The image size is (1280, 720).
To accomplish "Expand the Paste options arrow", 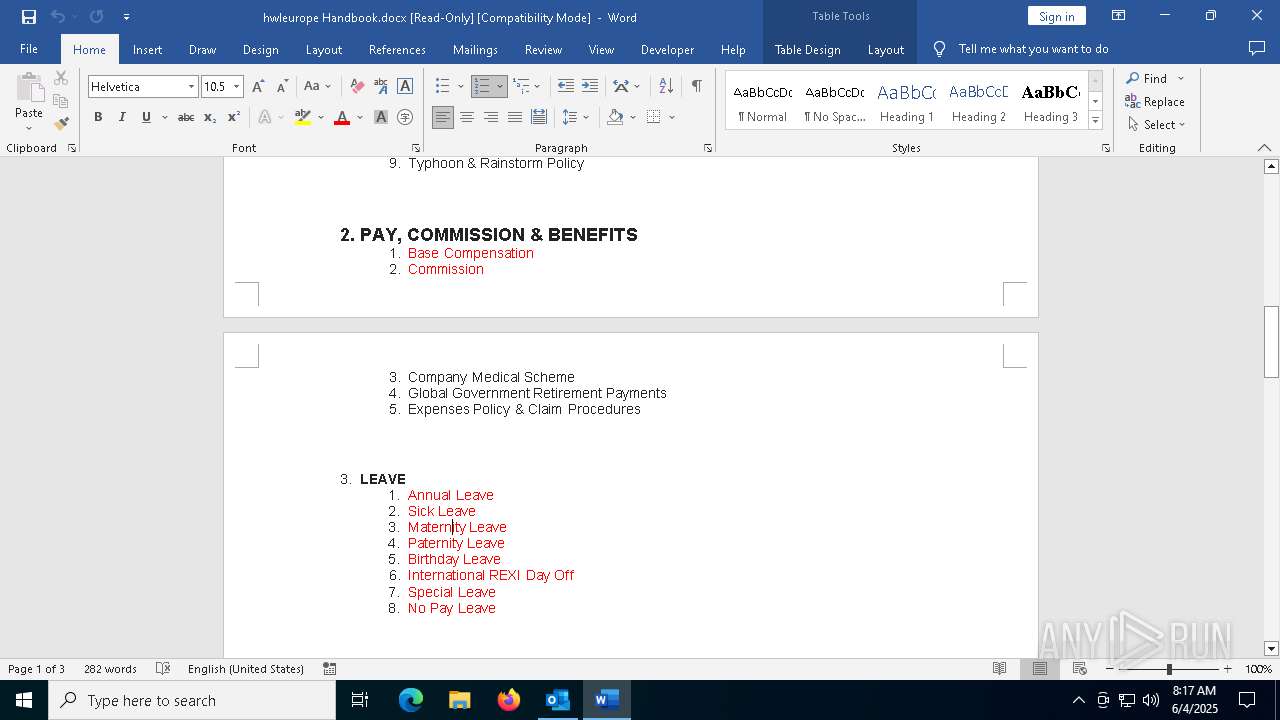I will click(29, 128).
